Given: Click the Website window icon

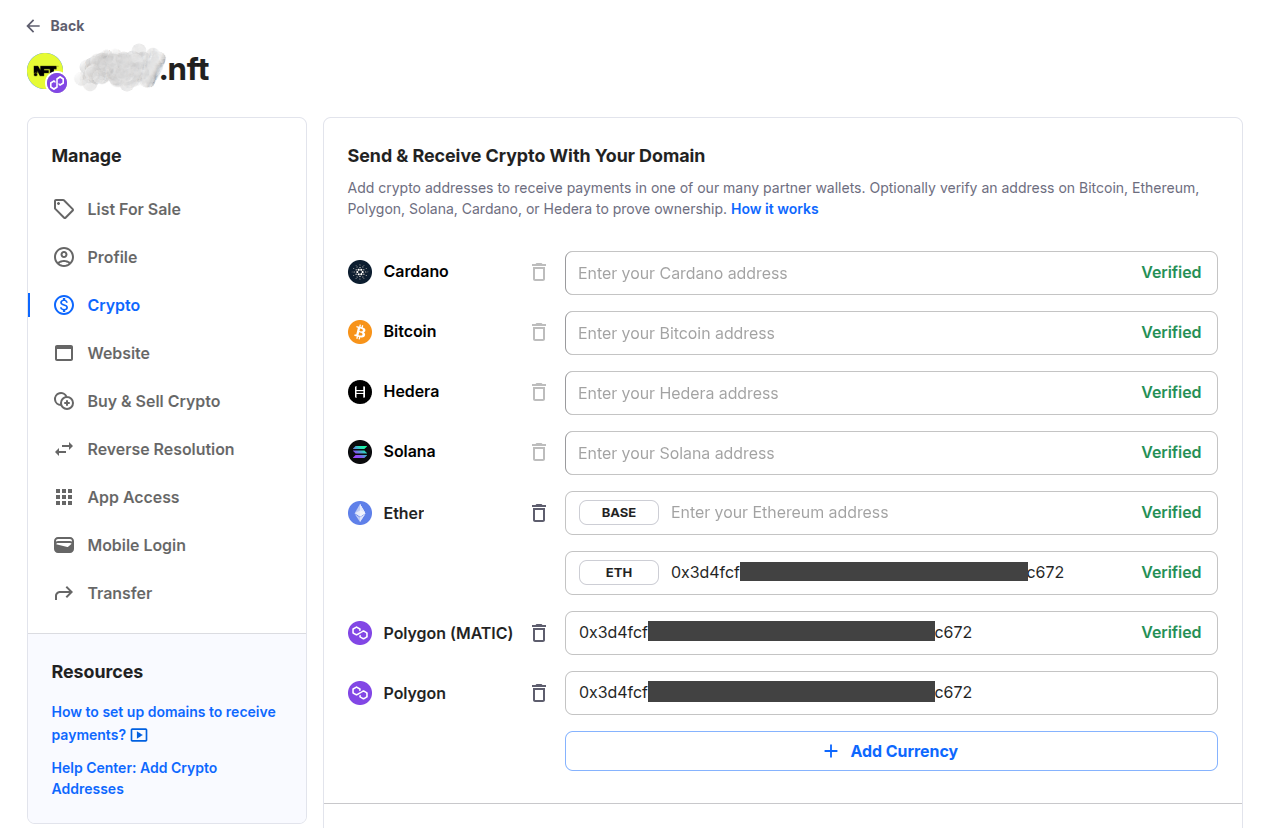Looking at the screenshot, I should coord(64,353).
